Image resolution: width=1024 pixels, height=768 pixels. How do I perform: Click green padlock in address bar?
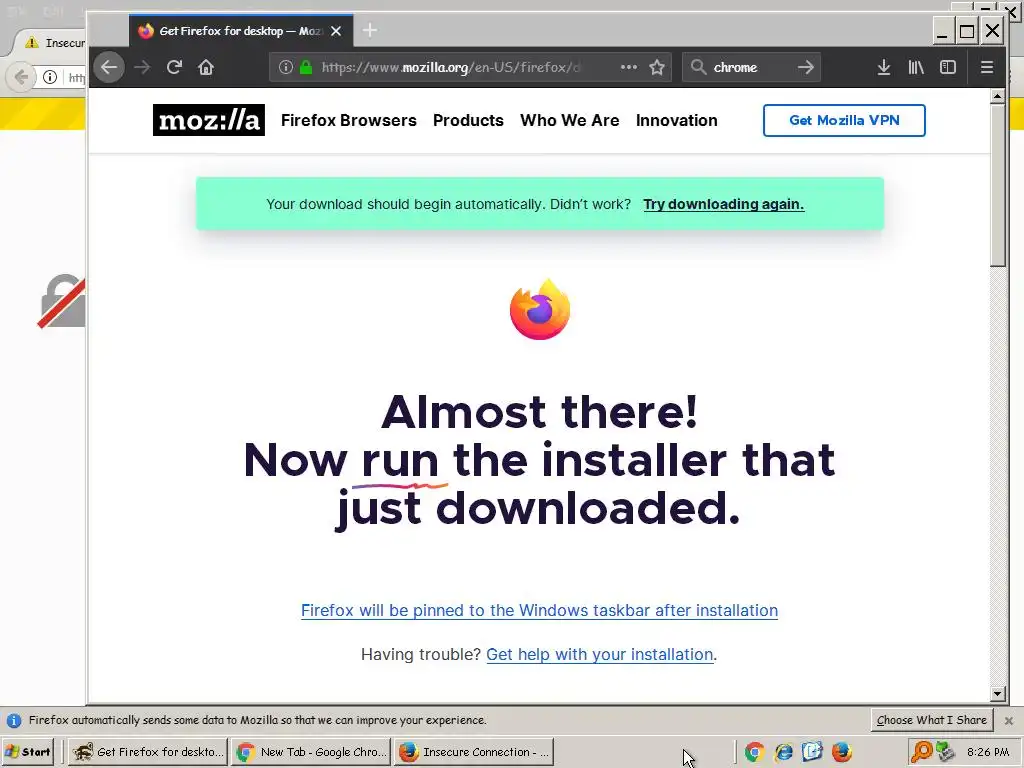pos(306,67)
